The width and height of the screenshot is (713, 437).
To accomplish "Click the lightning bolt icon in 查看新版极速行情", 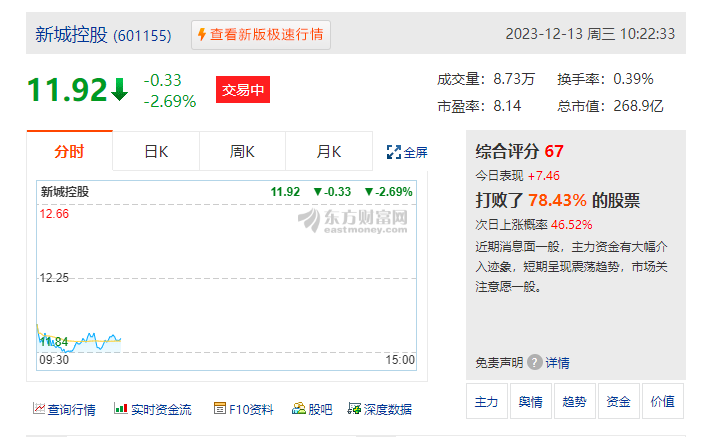I will point(202,35).
